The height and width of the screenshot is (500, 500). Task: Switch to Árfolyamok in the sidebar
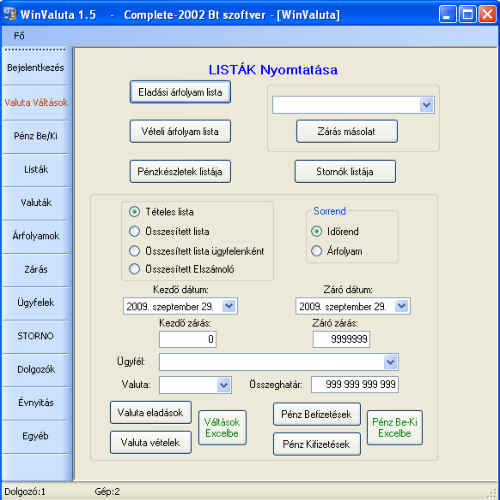click(36, 236)
